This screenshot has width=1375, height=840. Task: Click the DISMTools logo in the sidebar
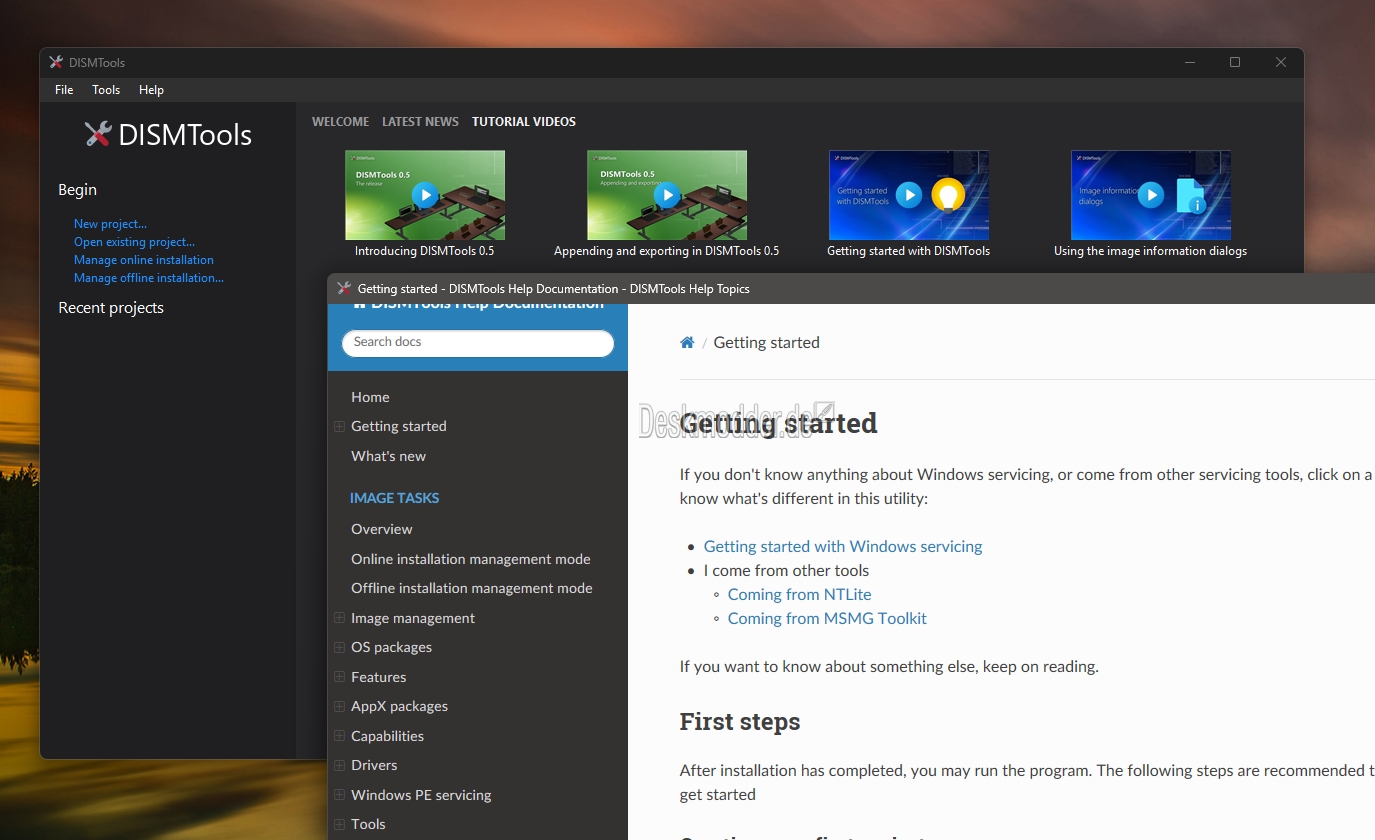tap(168, 135)
